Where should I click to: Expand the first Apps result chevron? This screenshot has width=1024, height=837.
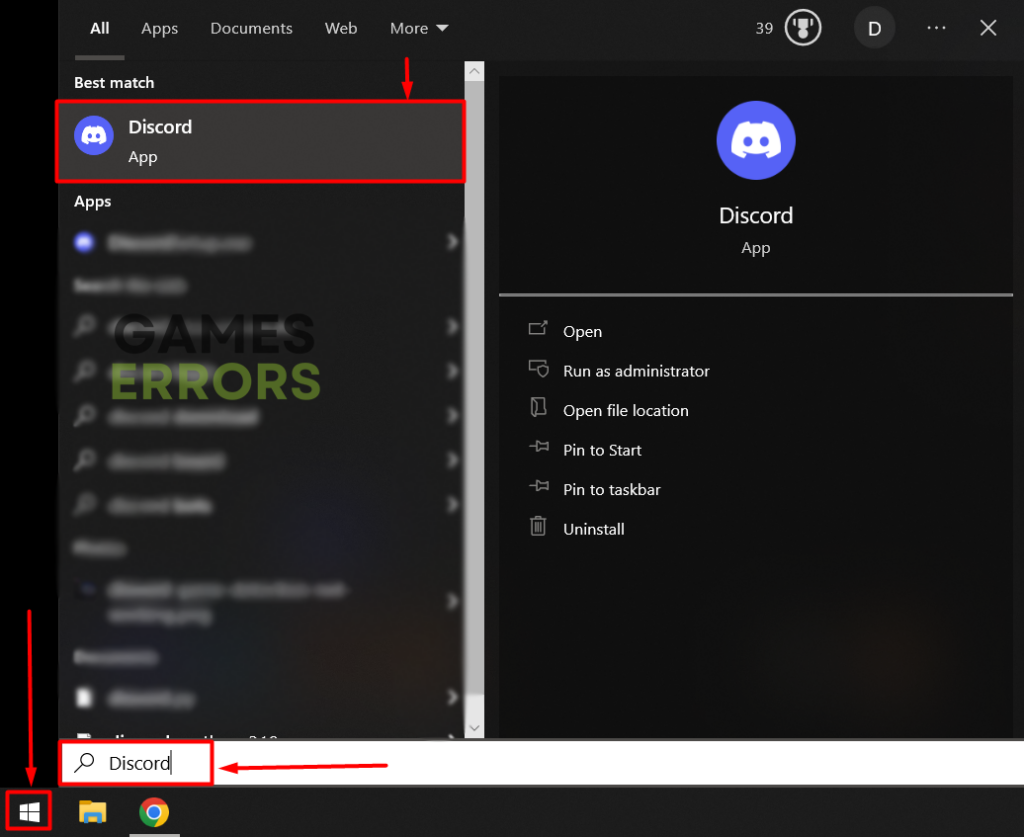pos(453,242)
